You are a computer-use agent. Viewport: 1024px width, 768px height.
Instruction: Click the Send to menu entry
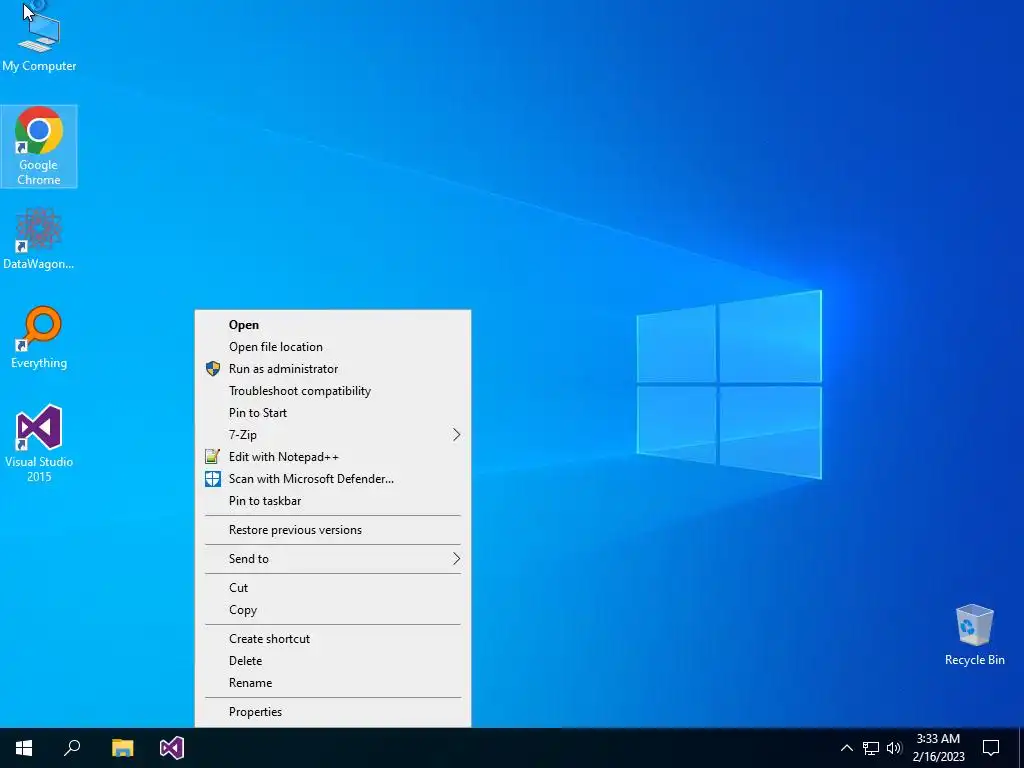333,559
